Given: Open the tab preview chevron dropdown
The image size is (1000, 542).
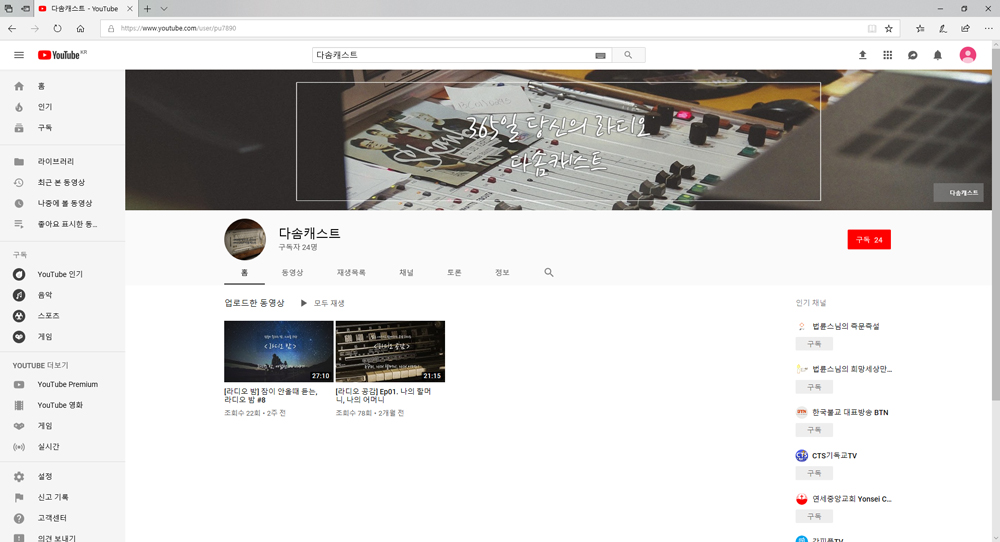Looking at the screenshot, I should (164, 9).
